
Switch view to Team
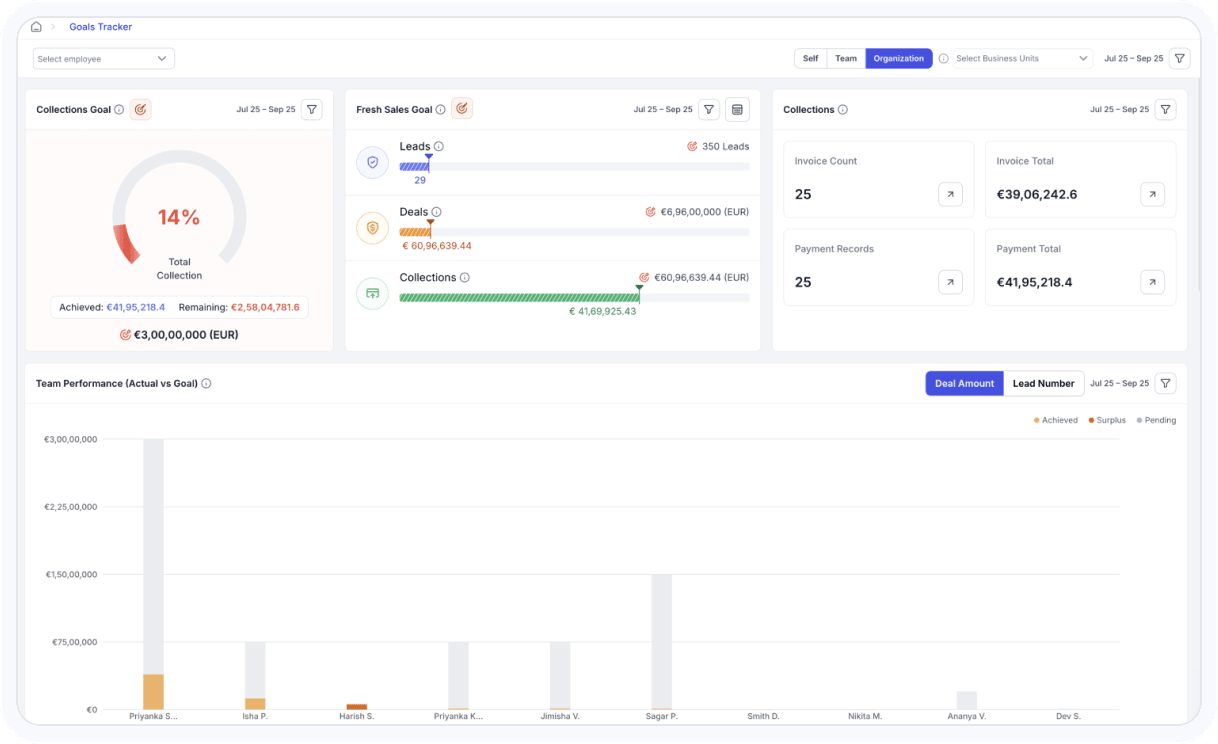pyautogui.click(x=846, y=59)
